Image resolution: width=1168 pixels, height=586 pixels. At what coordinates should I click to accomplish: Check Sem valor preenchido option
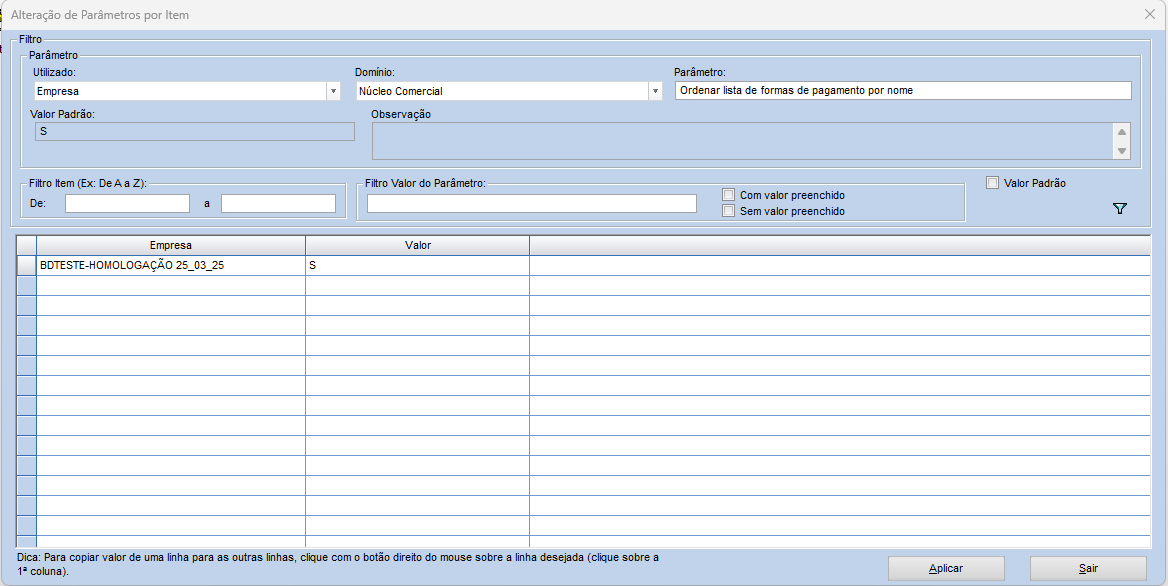[728, 211]
